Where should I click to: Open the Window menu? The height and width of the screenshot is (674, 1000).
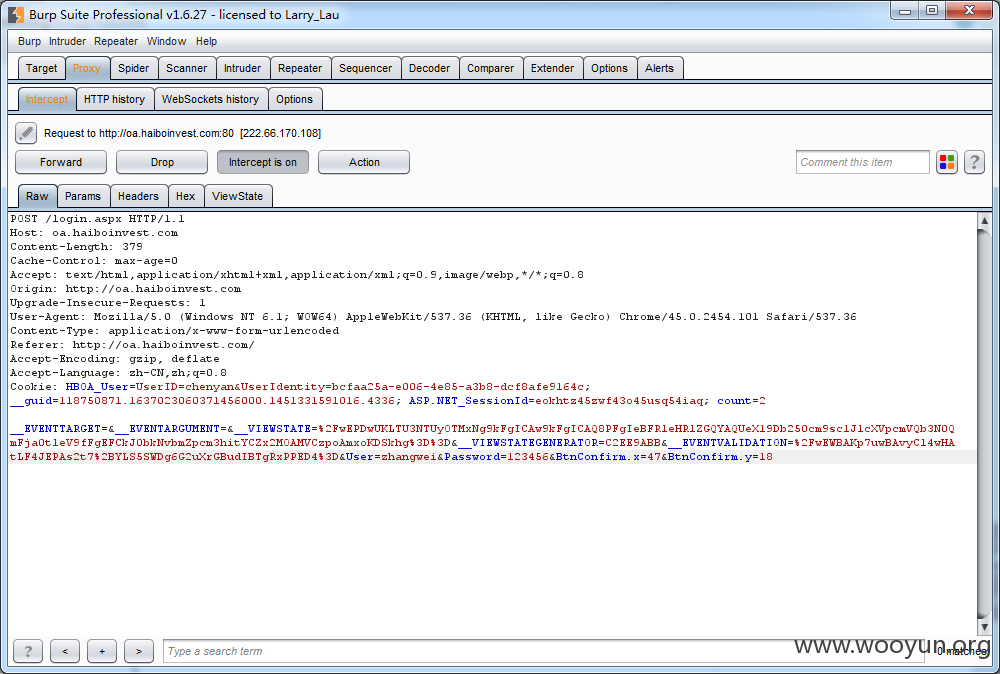point(166,41)
